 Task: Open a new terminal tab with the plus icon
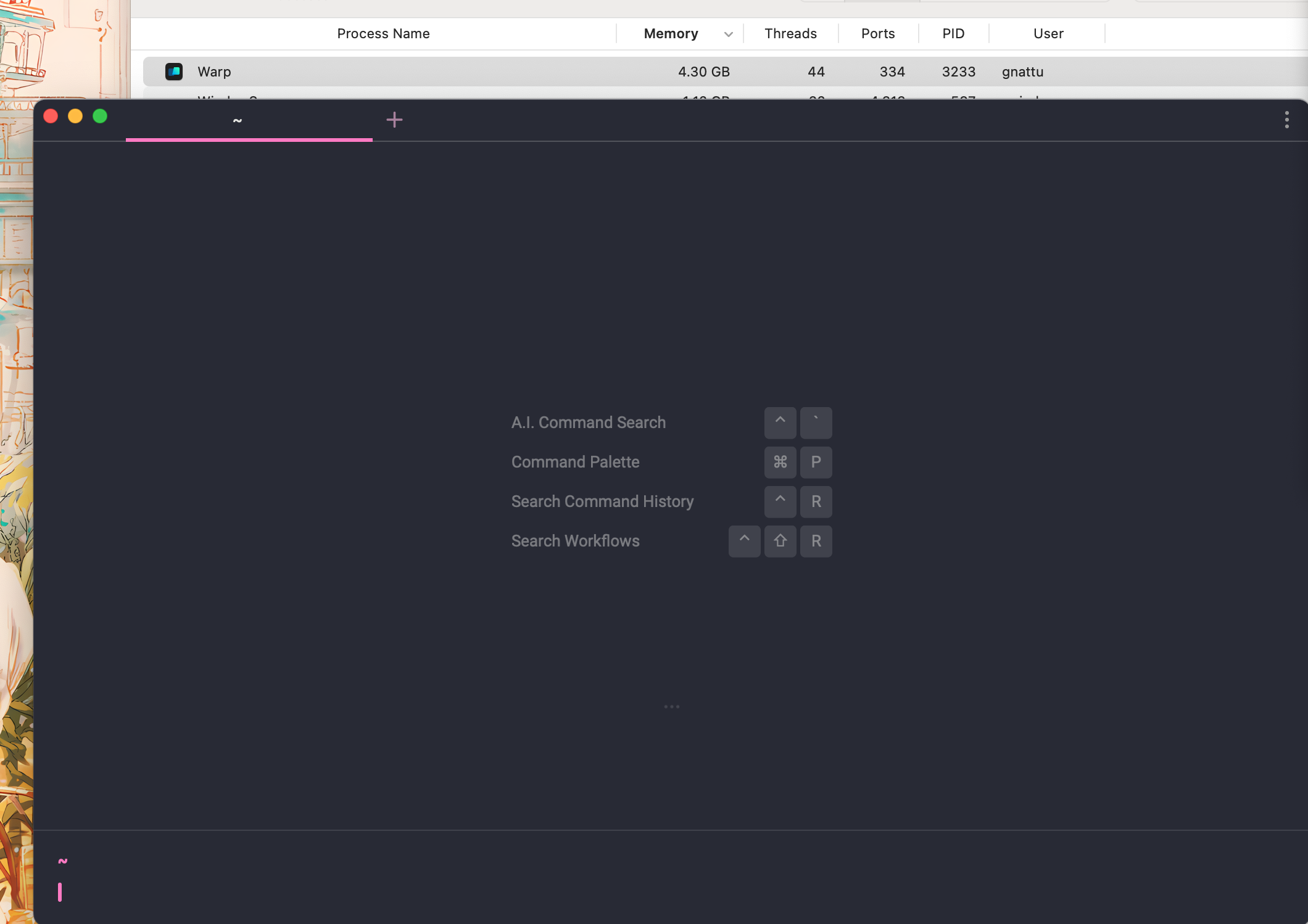click(x=394, y=119)
